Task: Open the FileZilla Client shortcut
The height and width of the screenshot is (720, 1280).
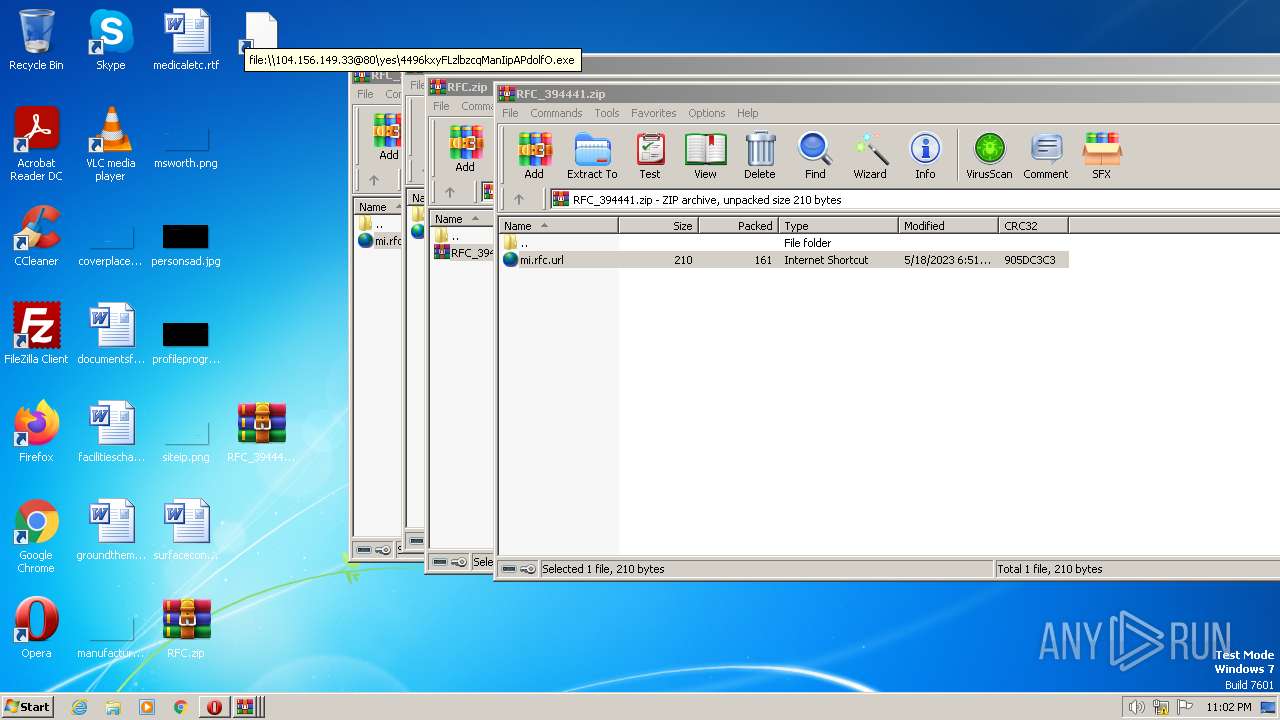Action: (36, 335)
